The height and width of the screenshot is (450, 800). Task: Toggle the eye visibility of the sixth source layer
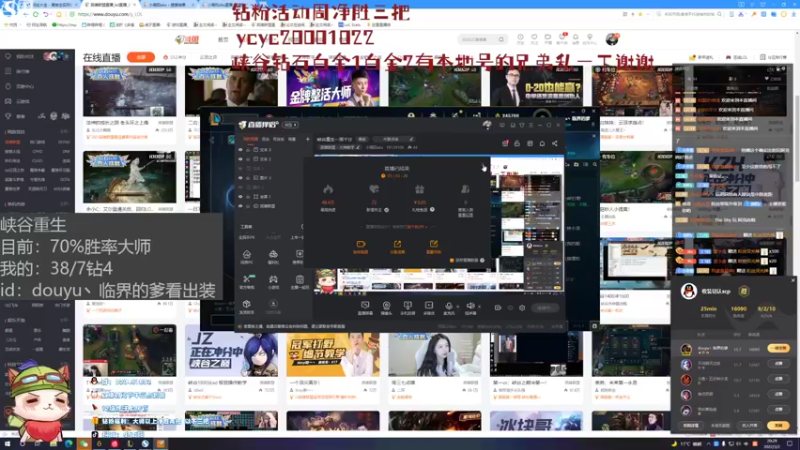[241, 196]
